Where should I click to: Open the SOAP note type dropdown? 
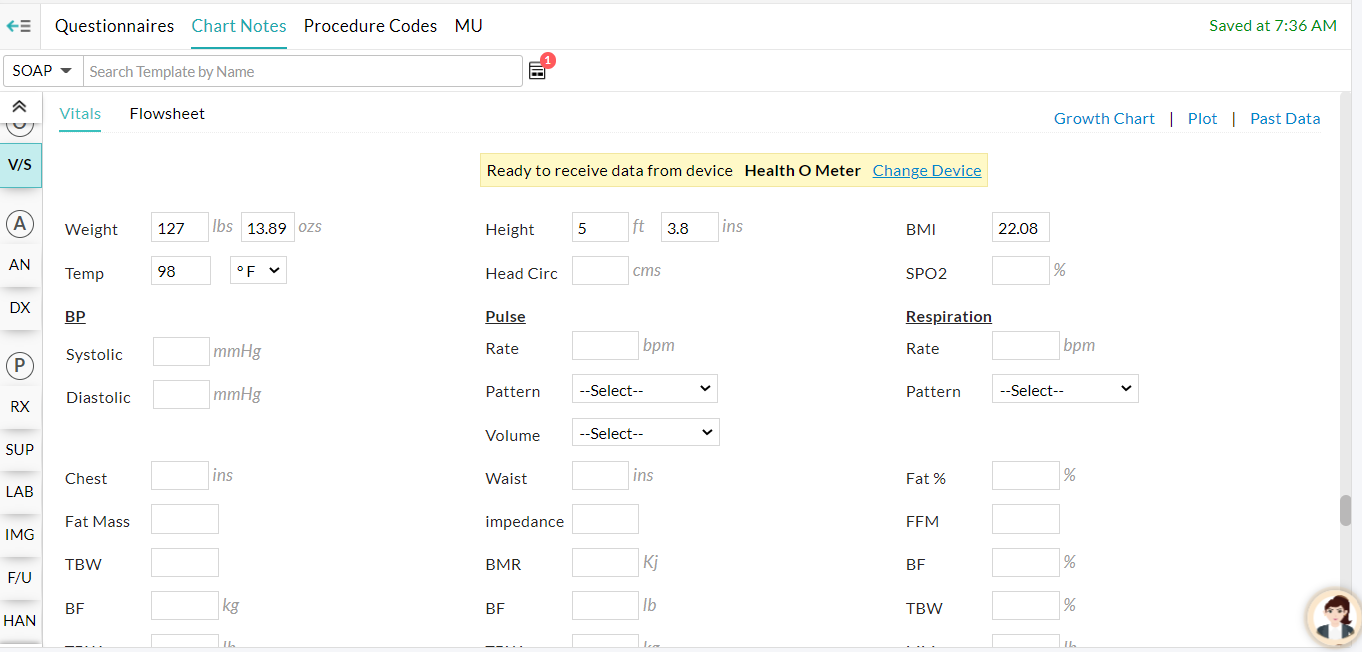click(x=42, y=70)
